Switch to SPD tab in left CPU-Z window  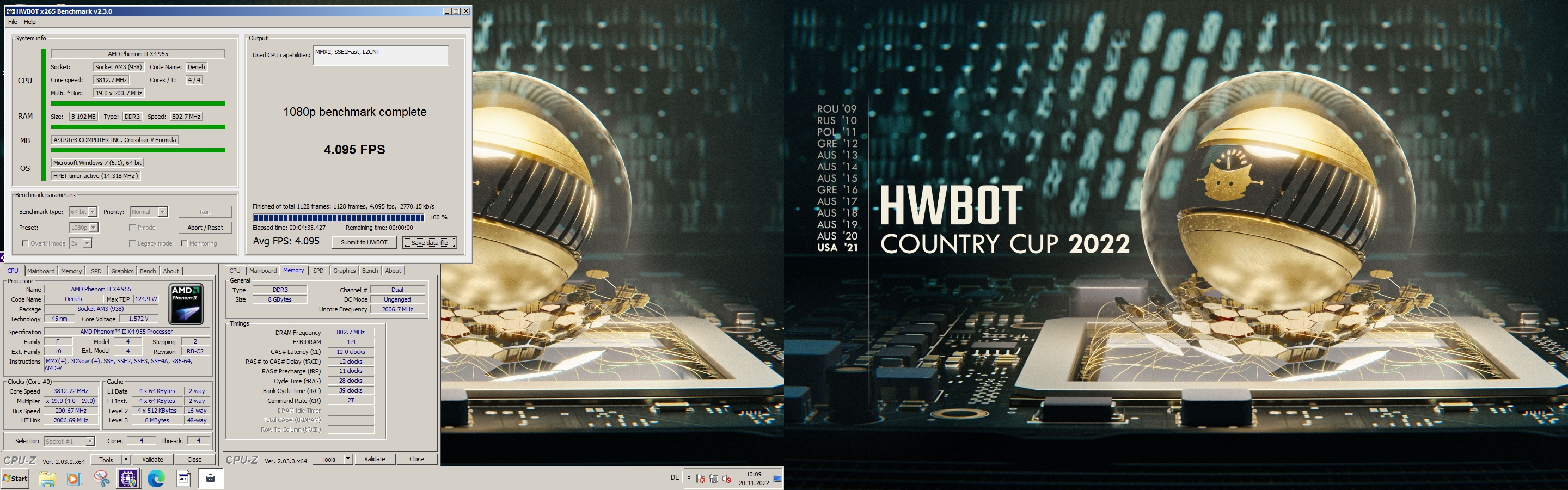(x=96, y=272)
